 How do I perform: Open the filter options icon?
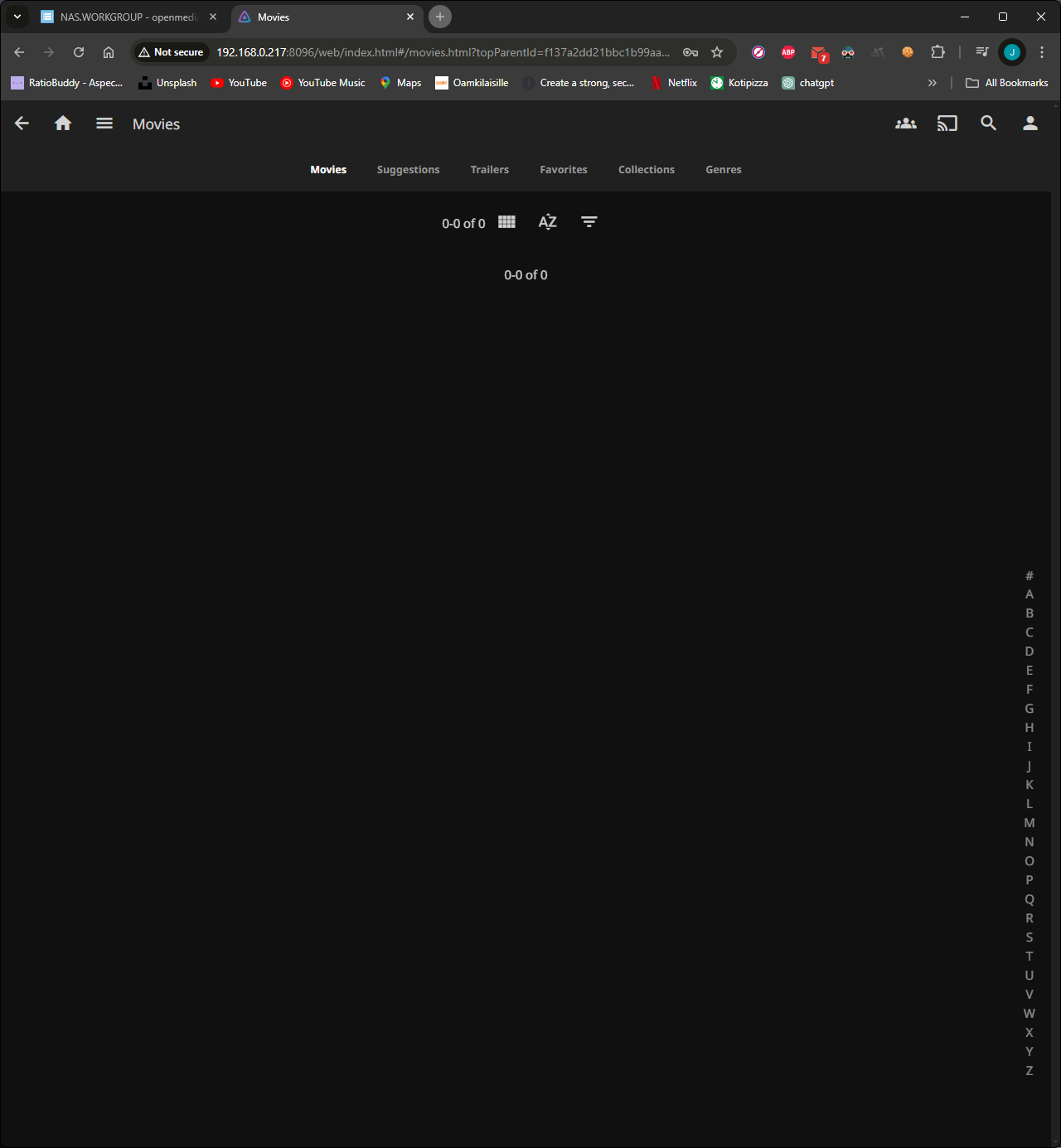pos(589,222)
